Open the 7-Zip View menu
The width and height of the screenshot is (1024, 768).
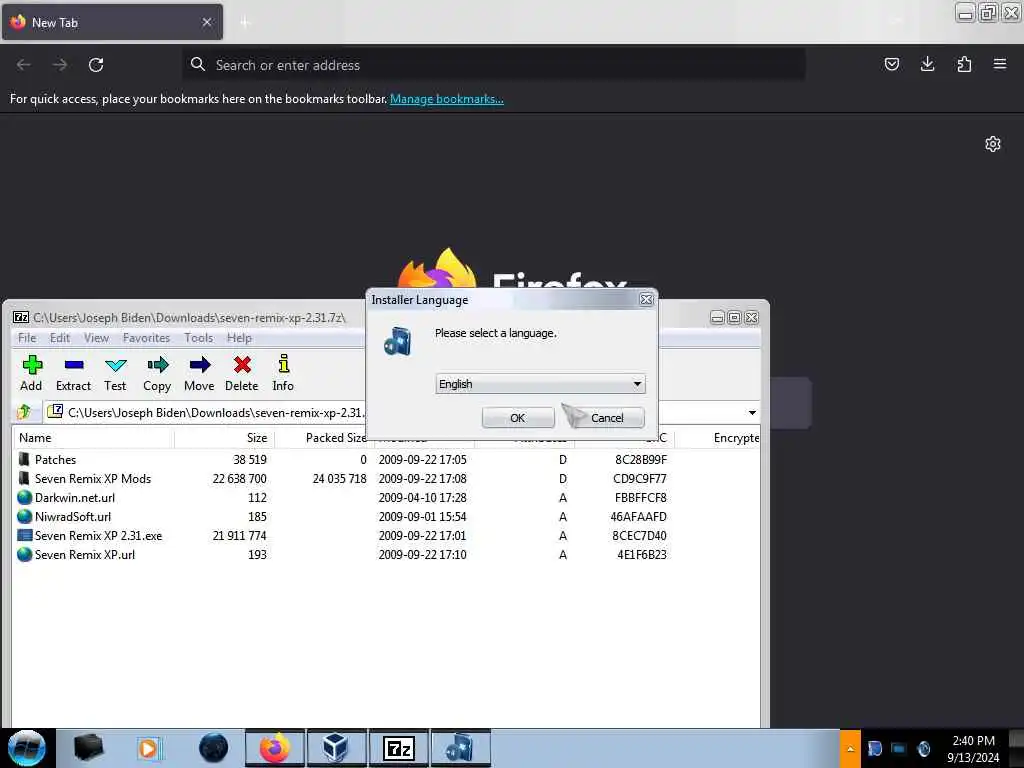point(96,338)
